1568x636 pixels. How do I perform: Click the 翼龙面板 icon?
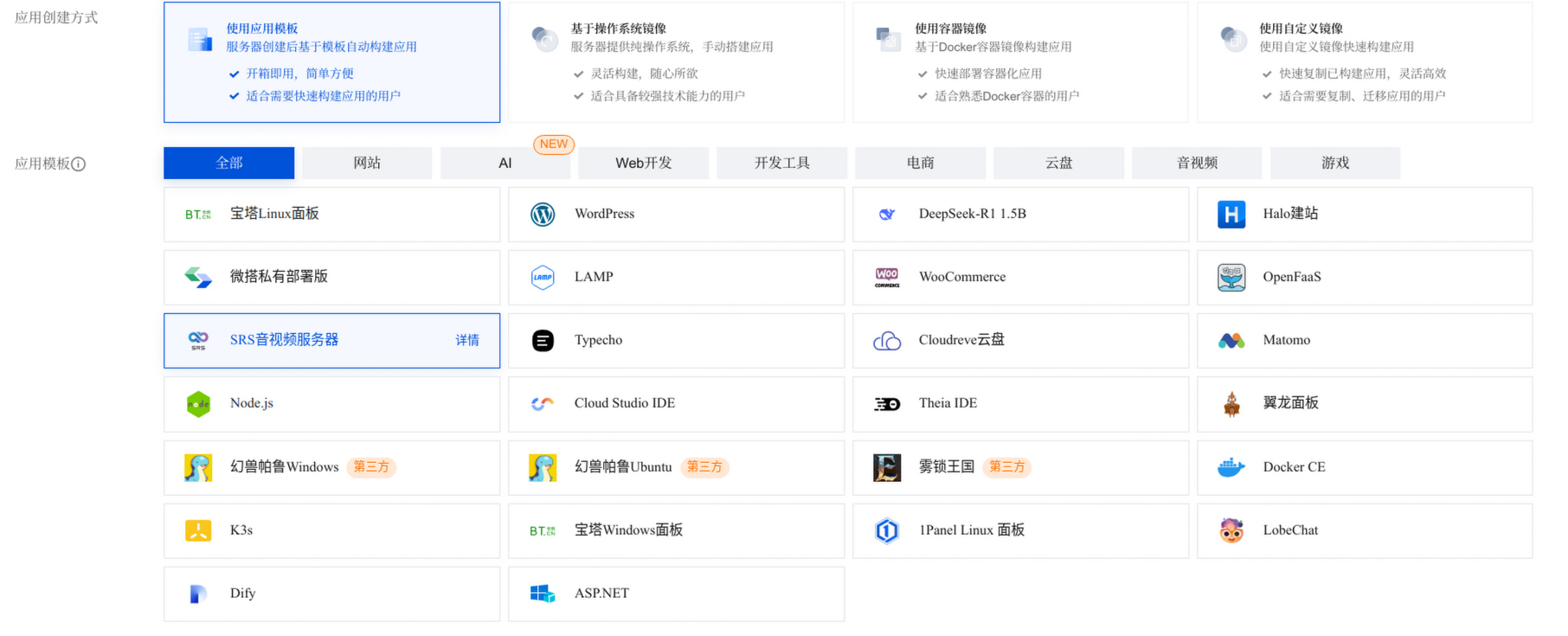[x=1231, y=403]
